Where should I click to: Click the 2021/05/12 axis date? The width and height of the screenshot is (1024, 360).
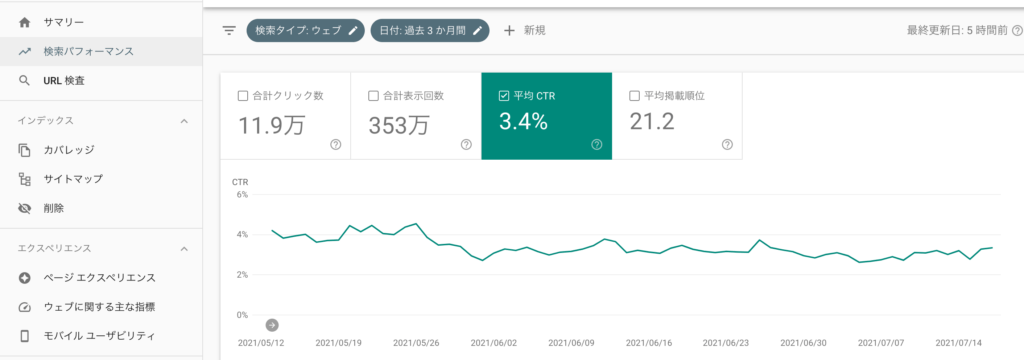(261, 342)
